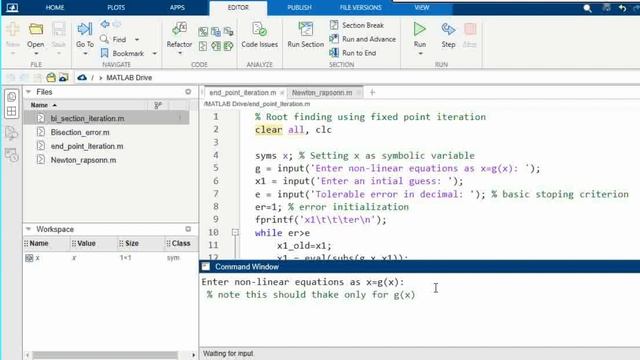640x360 pixels.
Task: Click the green Run play icon
Action: pyautogui.click(x=419, y=29)
